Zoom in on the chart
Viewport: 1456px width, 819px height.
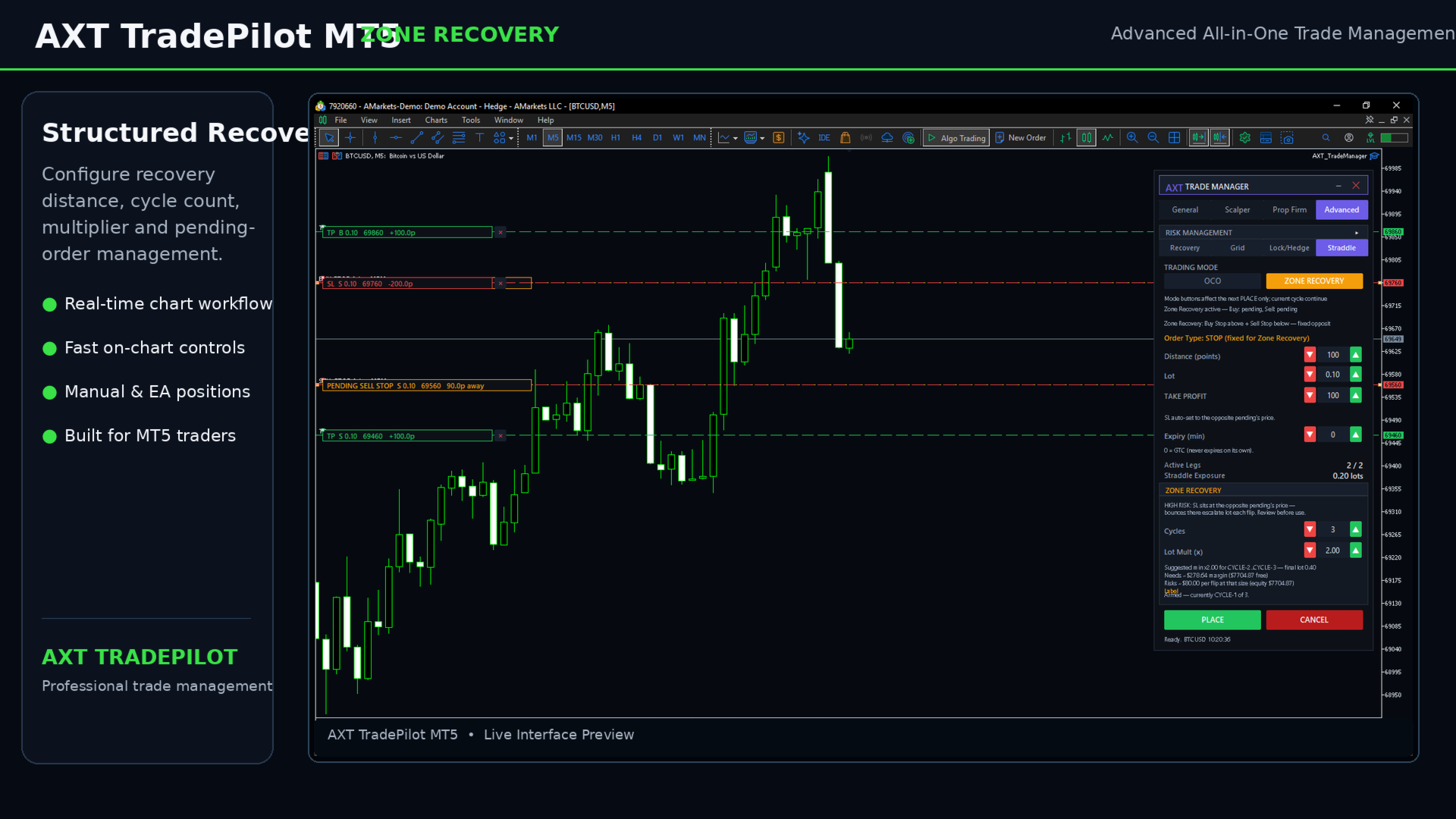click(1132, 138)
